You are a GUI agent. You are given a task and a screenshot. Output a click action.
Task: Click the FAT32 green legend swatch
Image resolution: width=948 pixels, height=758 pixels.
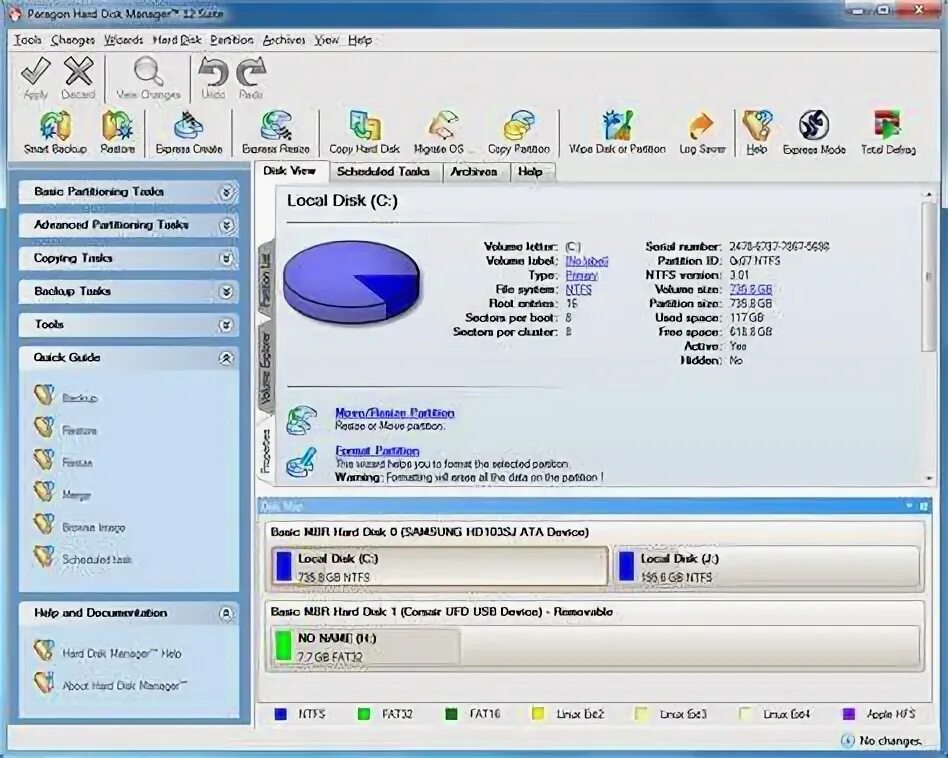364,714
